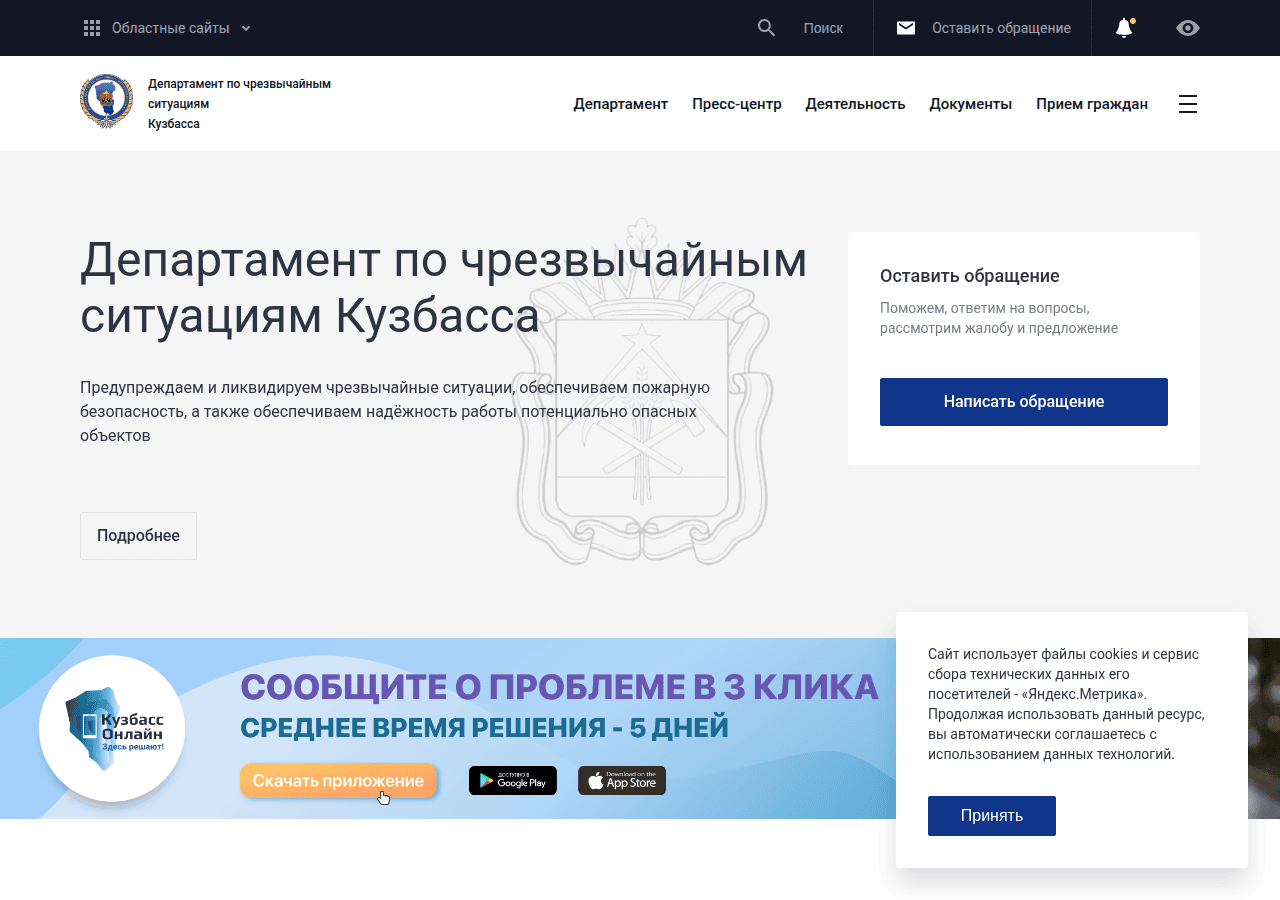Click the Подробнее button
Screen dimensions: 1280x900
[x=138, y=536]
